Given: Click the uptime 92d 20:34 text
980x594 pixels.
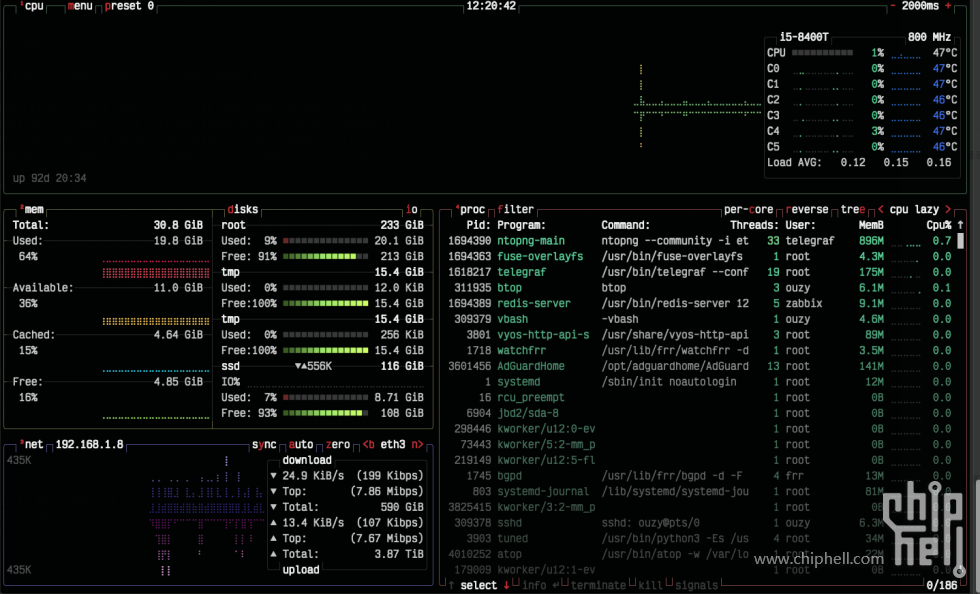Looking at the screenshot, I should pos(49,178).
